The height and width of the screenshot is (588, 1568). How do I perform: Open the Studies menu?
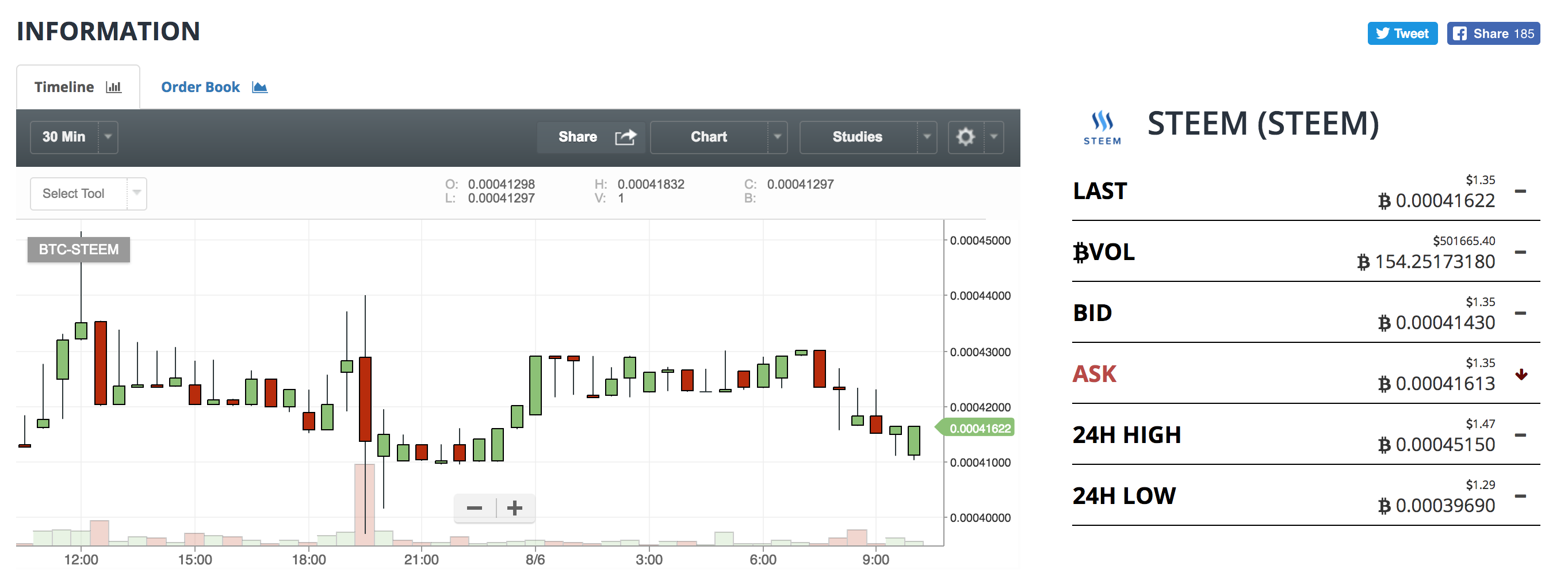pos(868,137)
